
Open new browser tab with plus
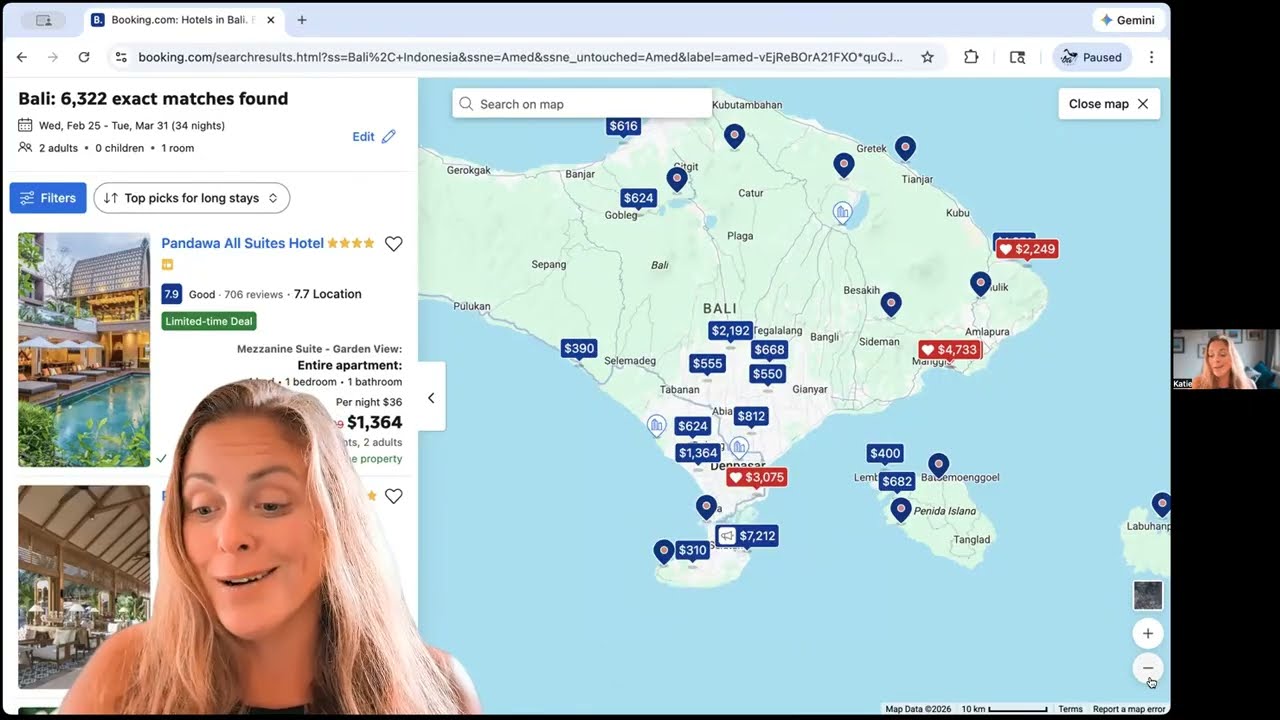coord(302,20)
